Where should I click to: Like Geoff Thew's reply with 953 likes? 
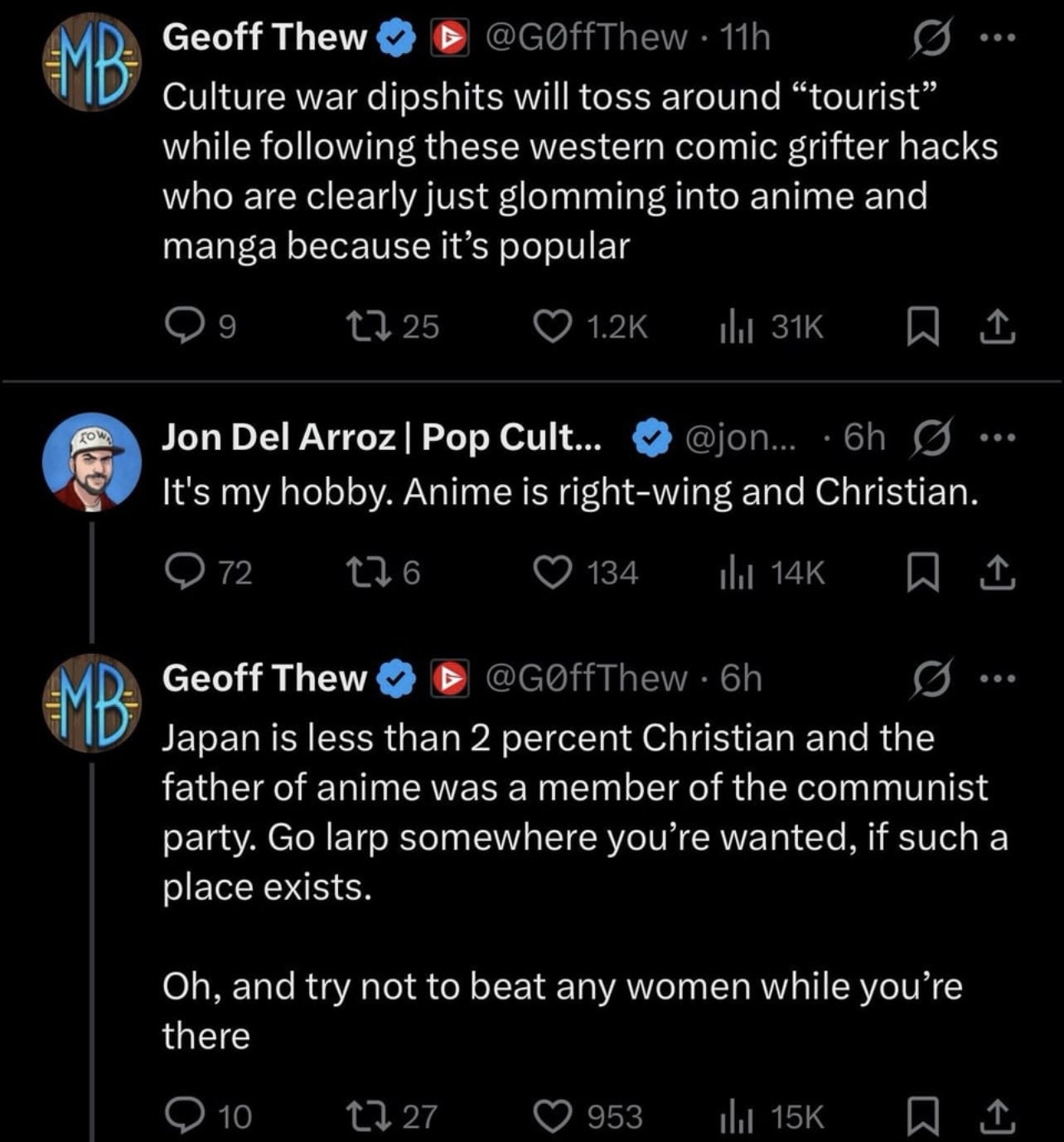tap(552, 1115)
